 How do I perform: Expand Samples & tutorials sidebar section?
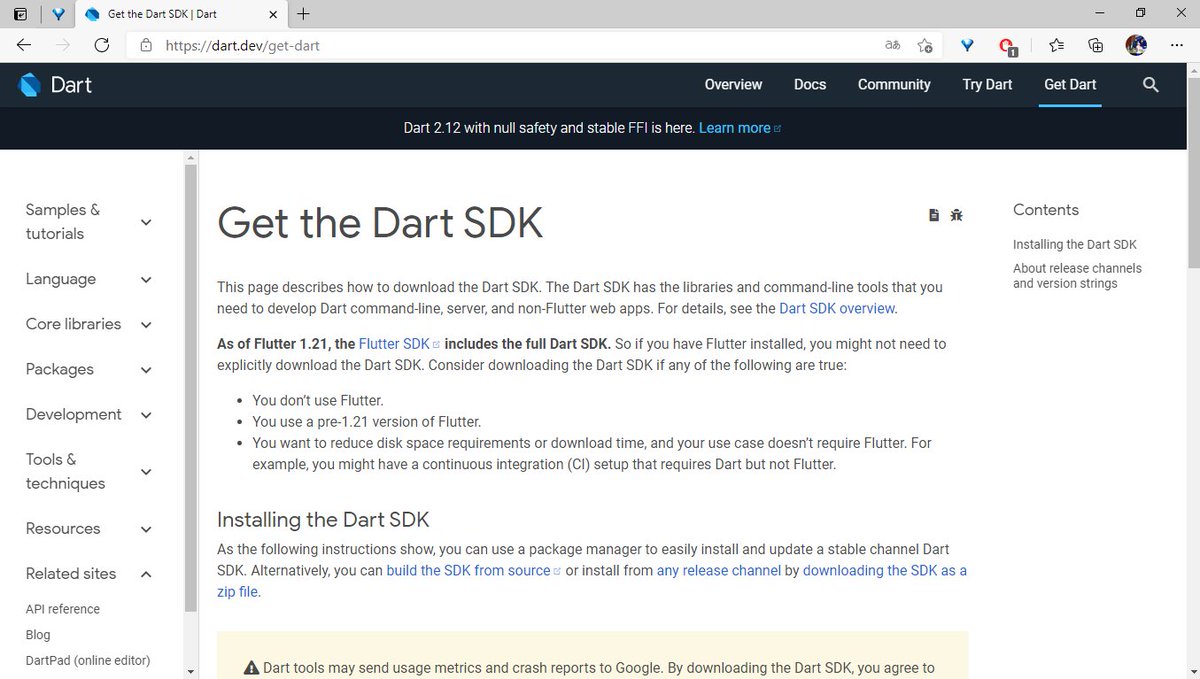[x=89, y=222]
